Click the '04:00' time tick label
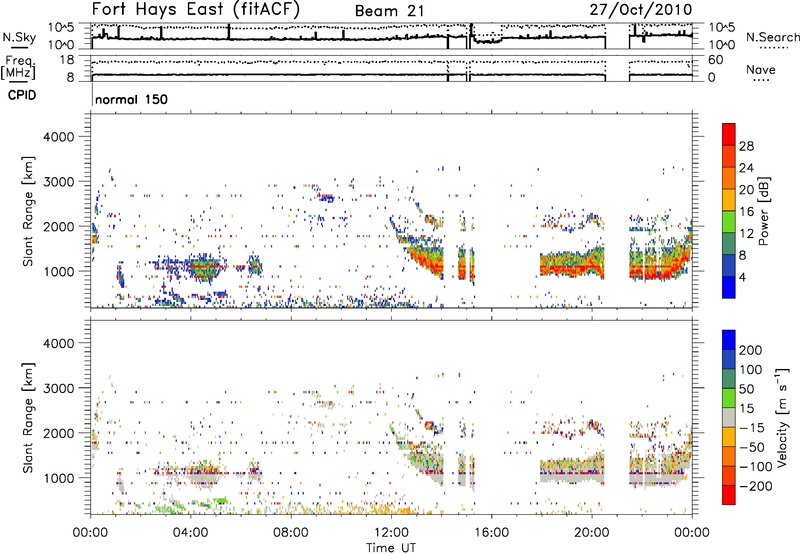The image size is (800, 554). point(190,533)
